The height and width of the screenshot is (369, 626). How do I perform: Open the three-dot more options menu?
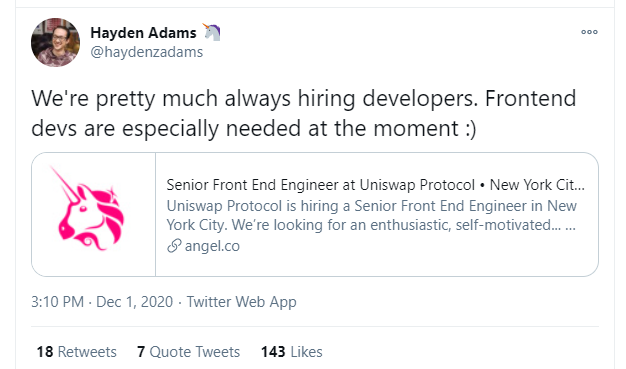pos(589,32)
